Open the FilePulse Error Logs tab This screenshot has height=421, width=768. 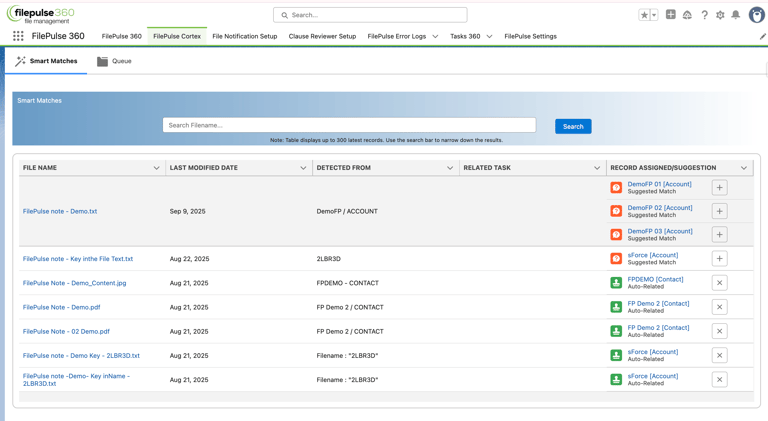[x=397, y=36]
